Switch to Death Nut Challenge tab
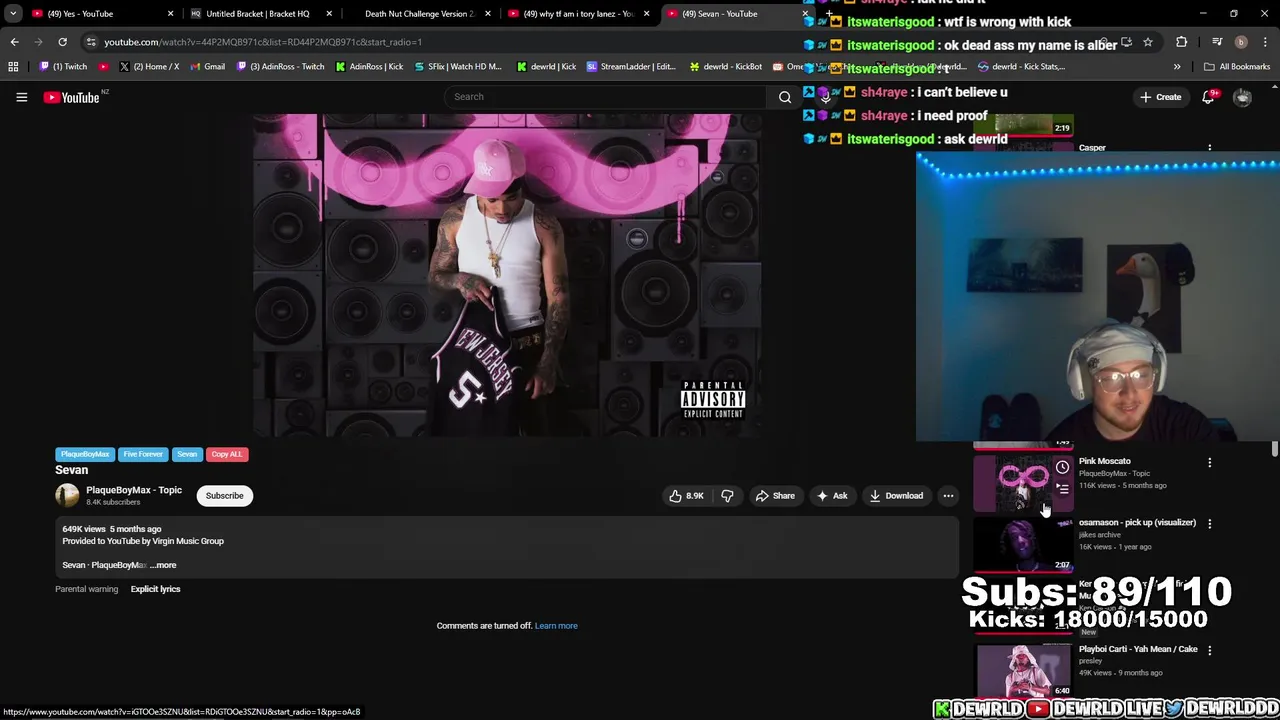The height and width of the screenshot is (720, 1280). point(418,14)
